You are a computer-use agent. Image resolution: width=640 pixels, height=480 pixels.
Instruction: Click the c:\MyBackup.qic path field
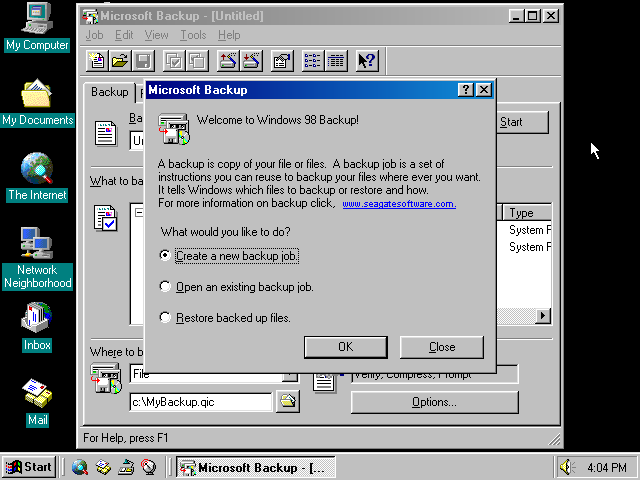(200, 402)
